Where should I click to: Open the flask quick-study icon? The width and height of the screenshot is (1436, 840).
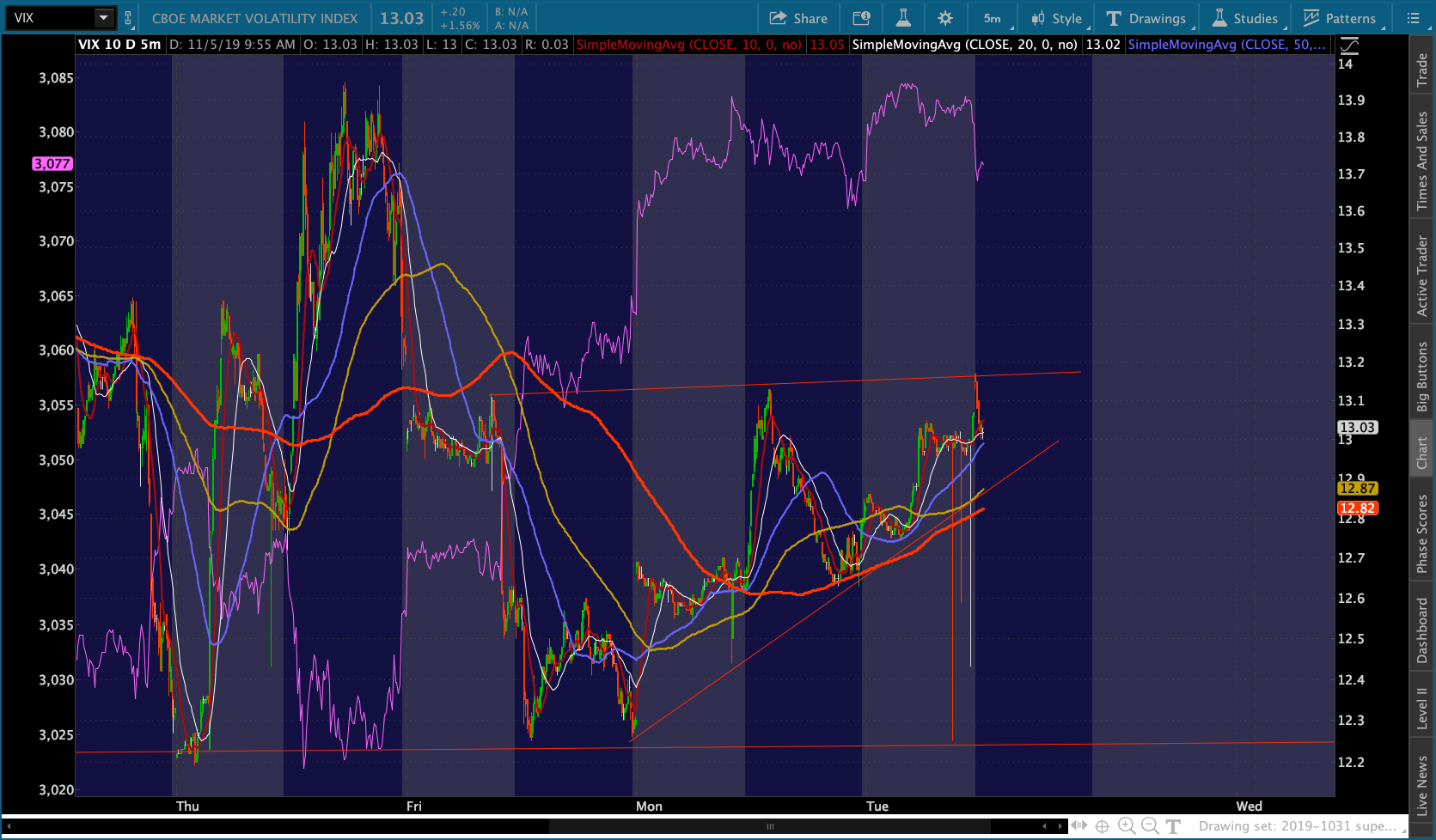click(x=903, y=18)
